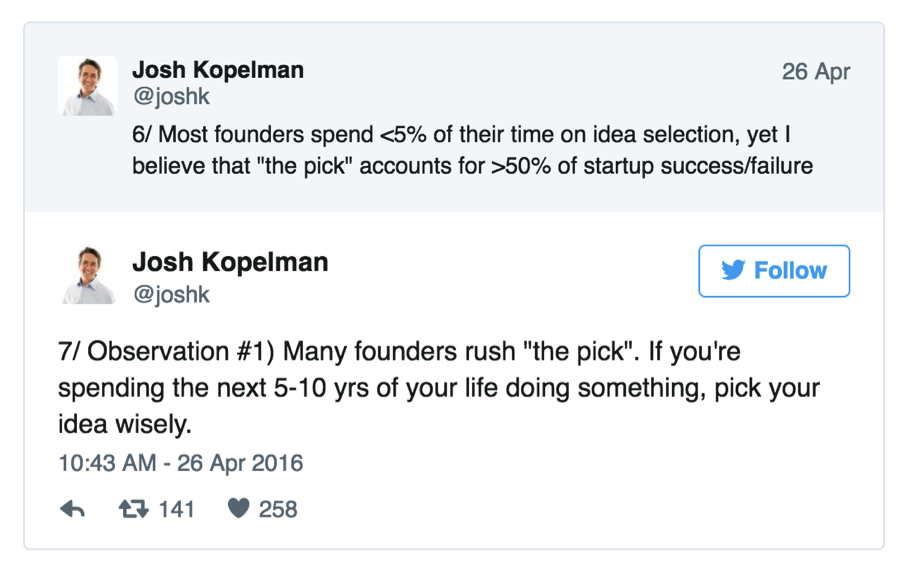Viewport: 900px width, 562px height.
Task: Retweet using the retweet arrows icon
Action: pyautogui.click(x=132, y=509)
